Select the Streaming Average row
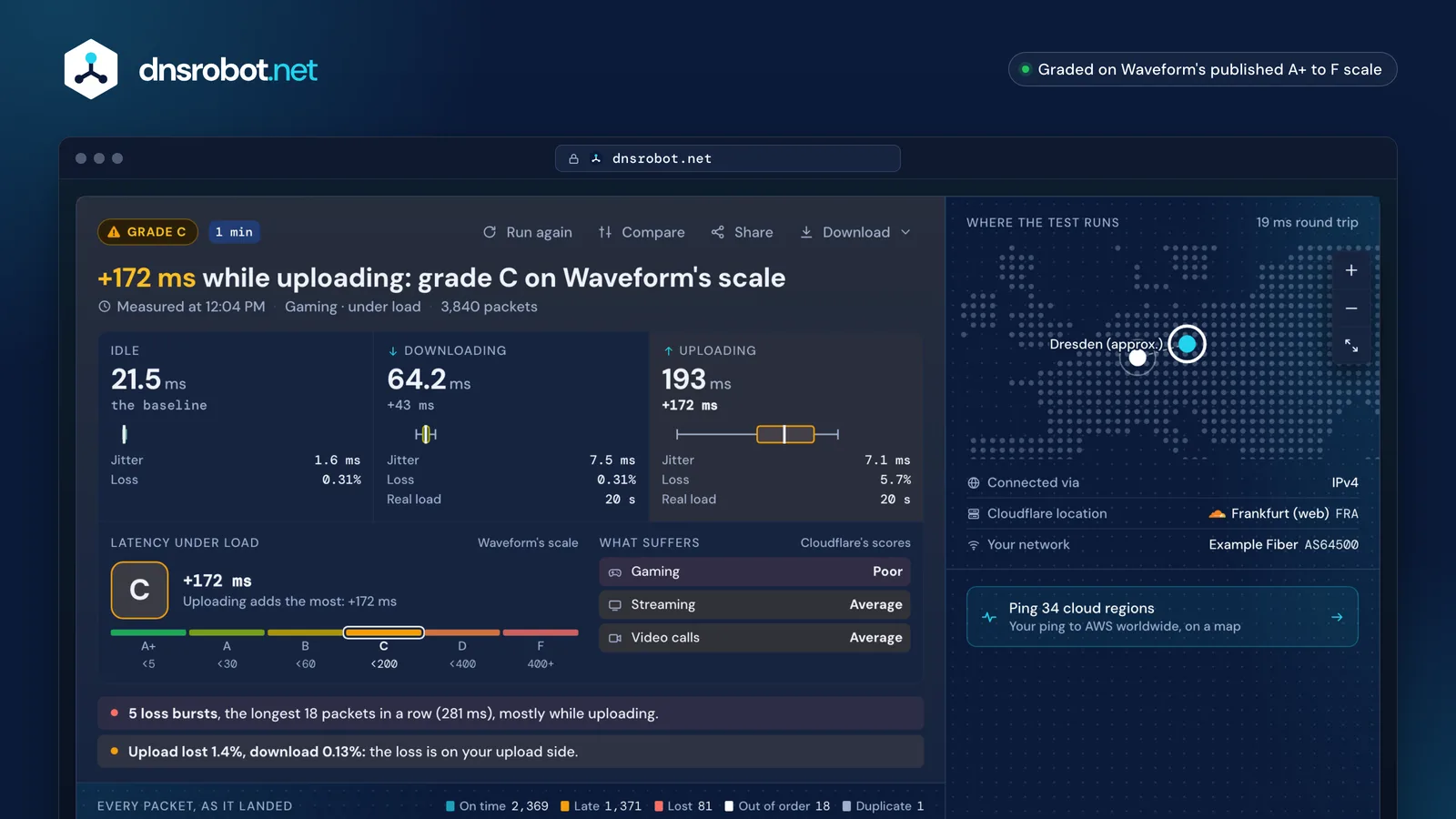Screen dimensions: 1456x819 tap(754, 604)
